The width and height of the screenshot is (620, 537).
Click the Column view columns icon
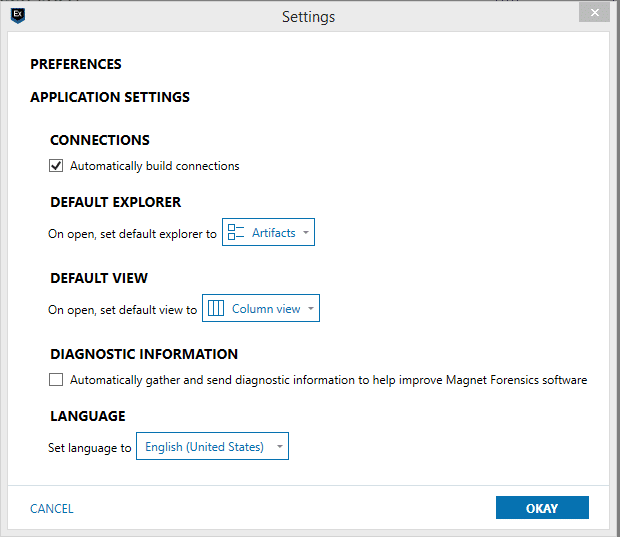pos(216,308)
